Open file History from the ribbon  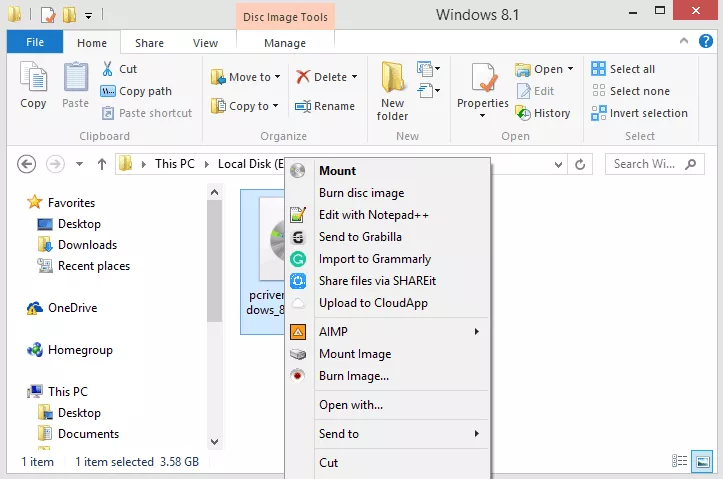(x=543, y=113)
